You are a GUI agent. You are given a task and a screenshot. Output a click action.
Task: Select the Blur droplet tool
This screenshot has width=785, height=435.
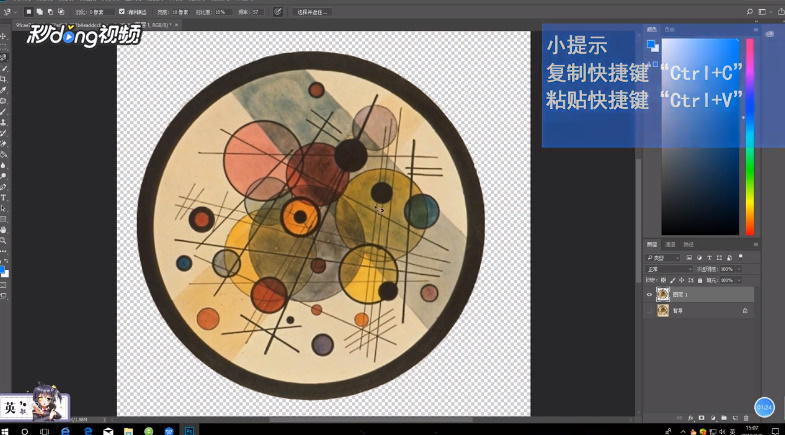click(x=3, y=165)
